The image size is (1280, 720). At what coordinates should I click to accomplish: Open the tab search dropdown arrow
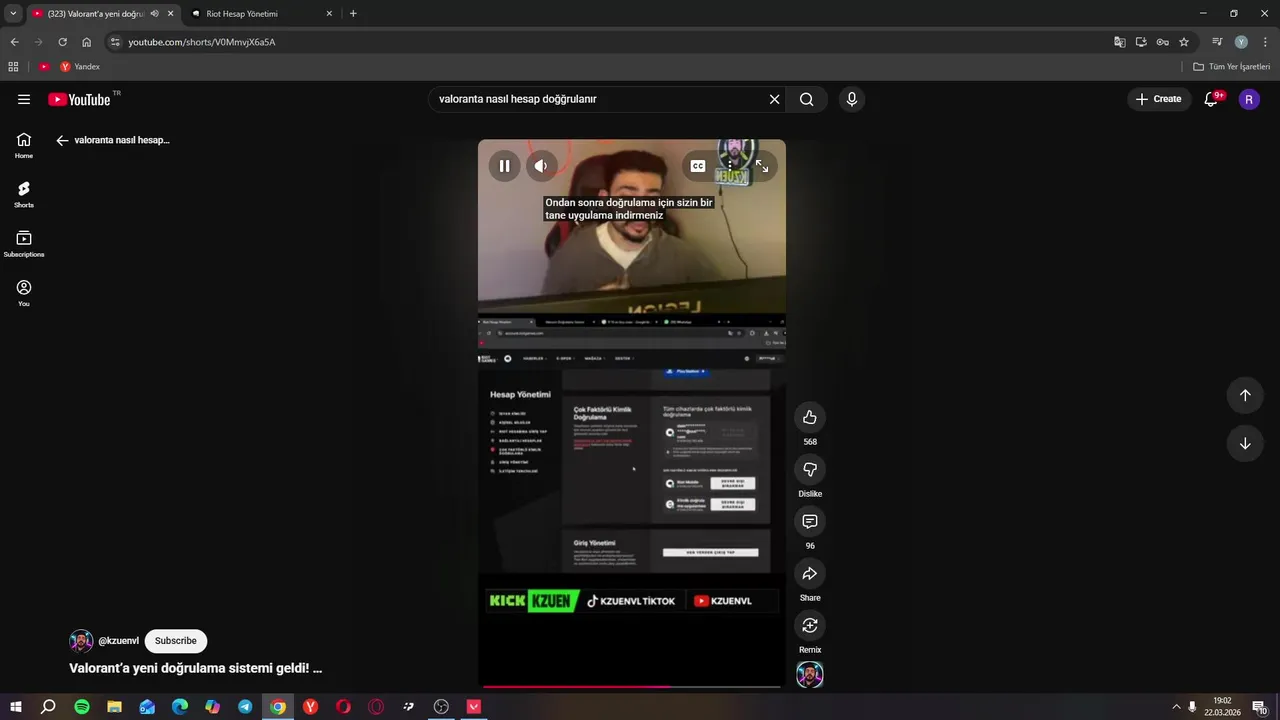tap(13, 14)
